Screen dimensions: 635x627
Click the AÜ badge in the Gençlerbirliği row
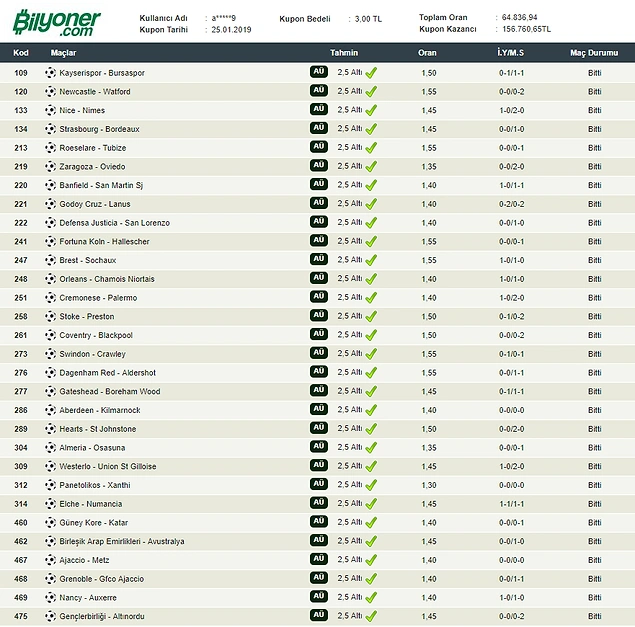point(319,615)
